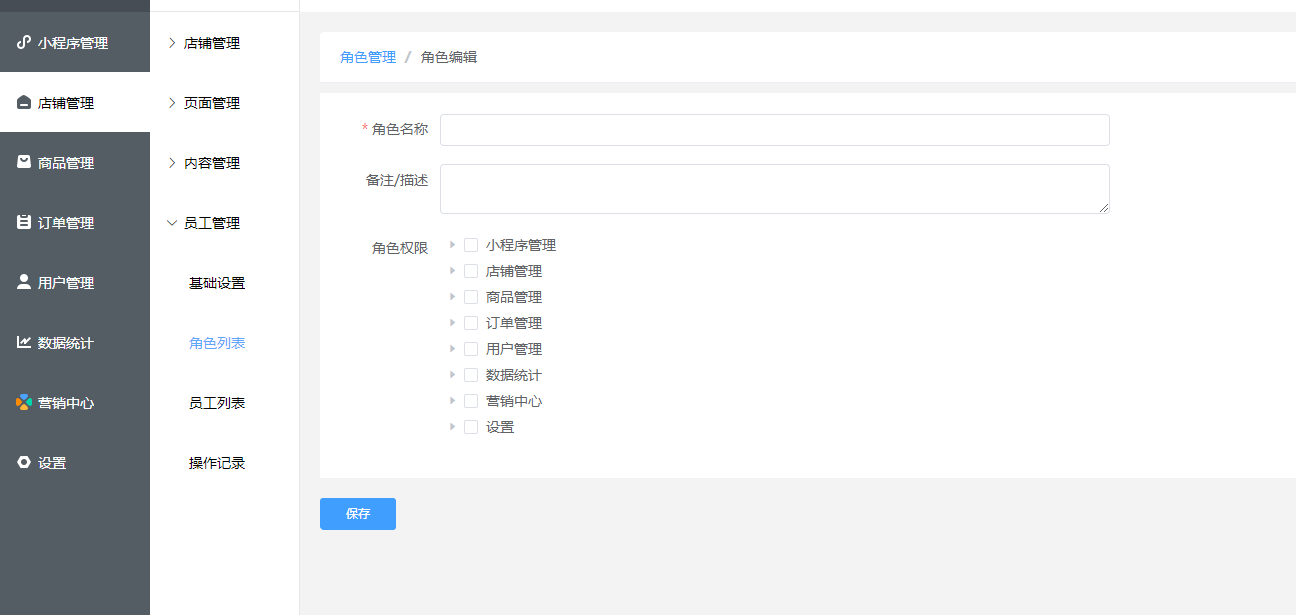Expand the 店铺管理 permission tree node

click(x=453, y=270)
